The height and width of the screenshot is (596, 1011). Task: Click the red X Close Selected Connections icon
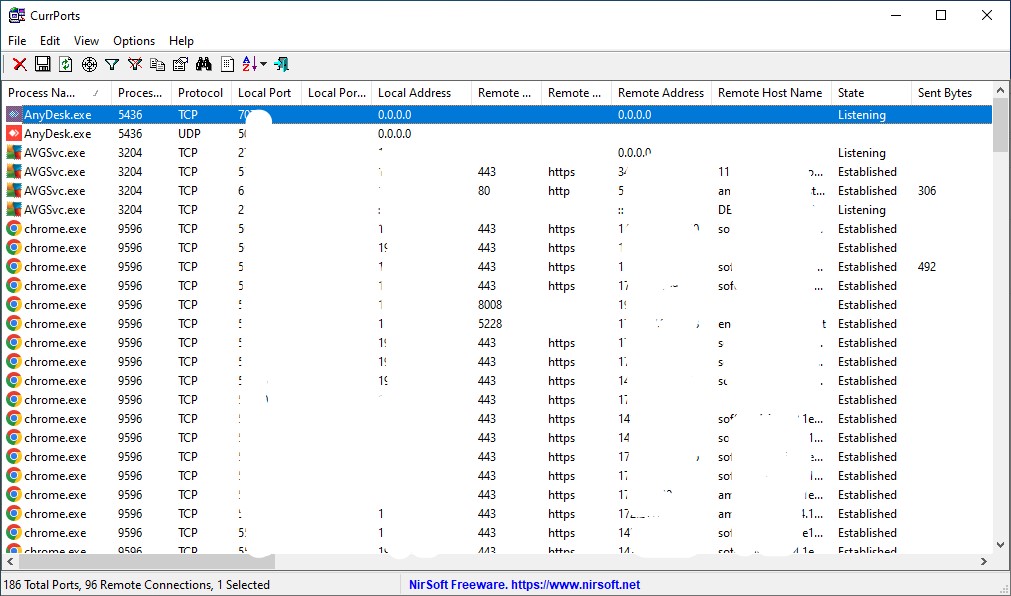[x=20, y=64]
